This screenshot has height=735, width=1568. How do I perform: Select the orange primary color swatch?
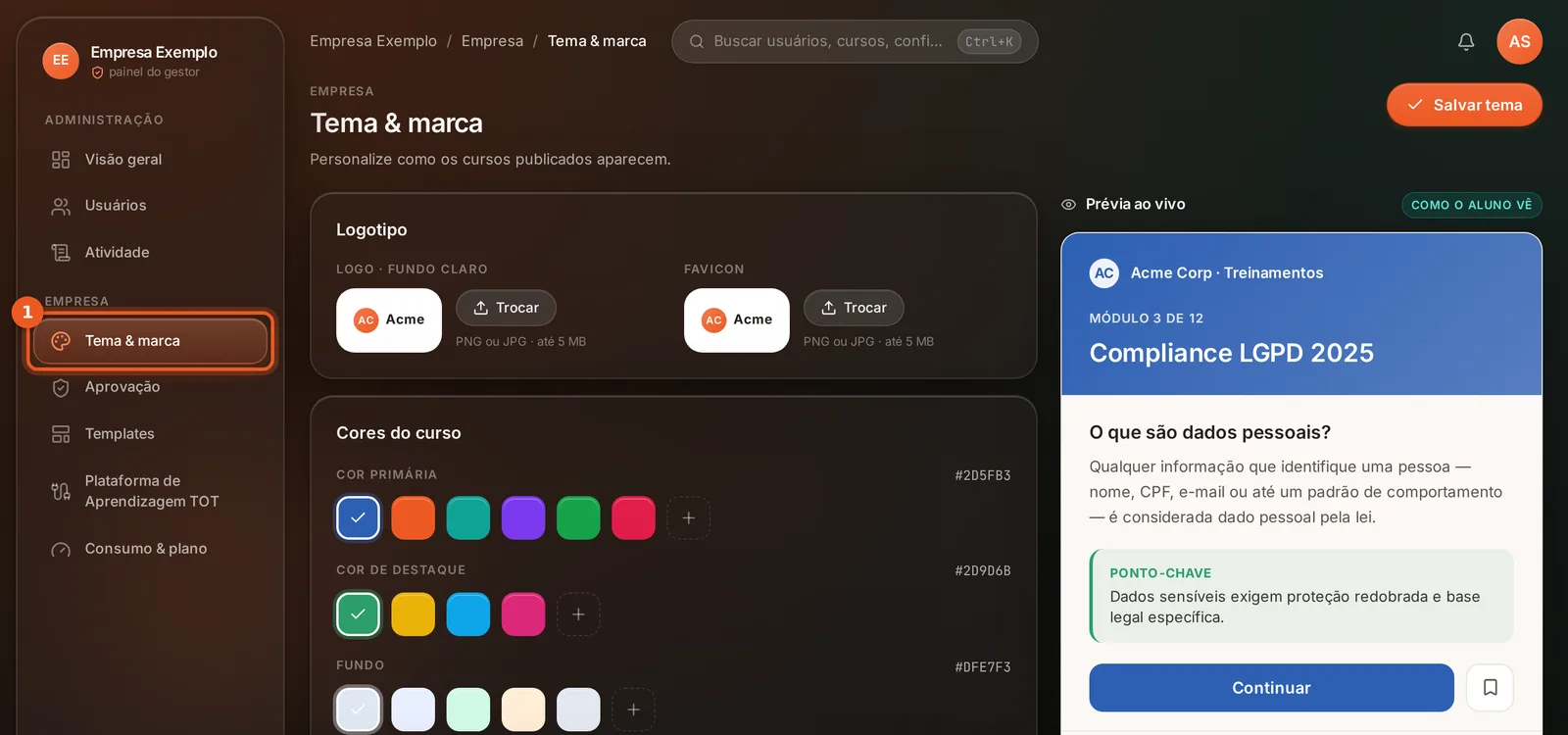click(413, 517)
